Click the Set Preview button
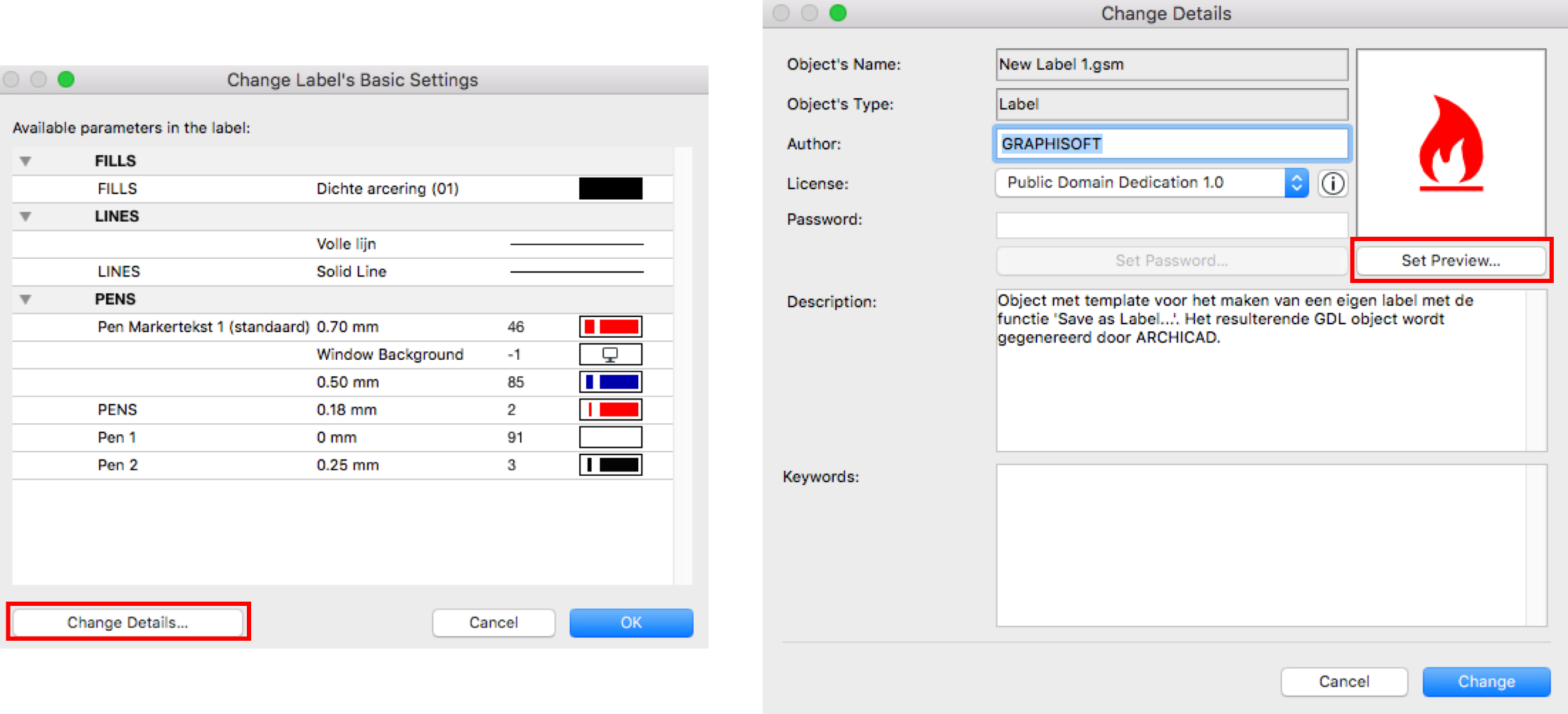Viewport: 1568px width, 714px height. 1451,260
